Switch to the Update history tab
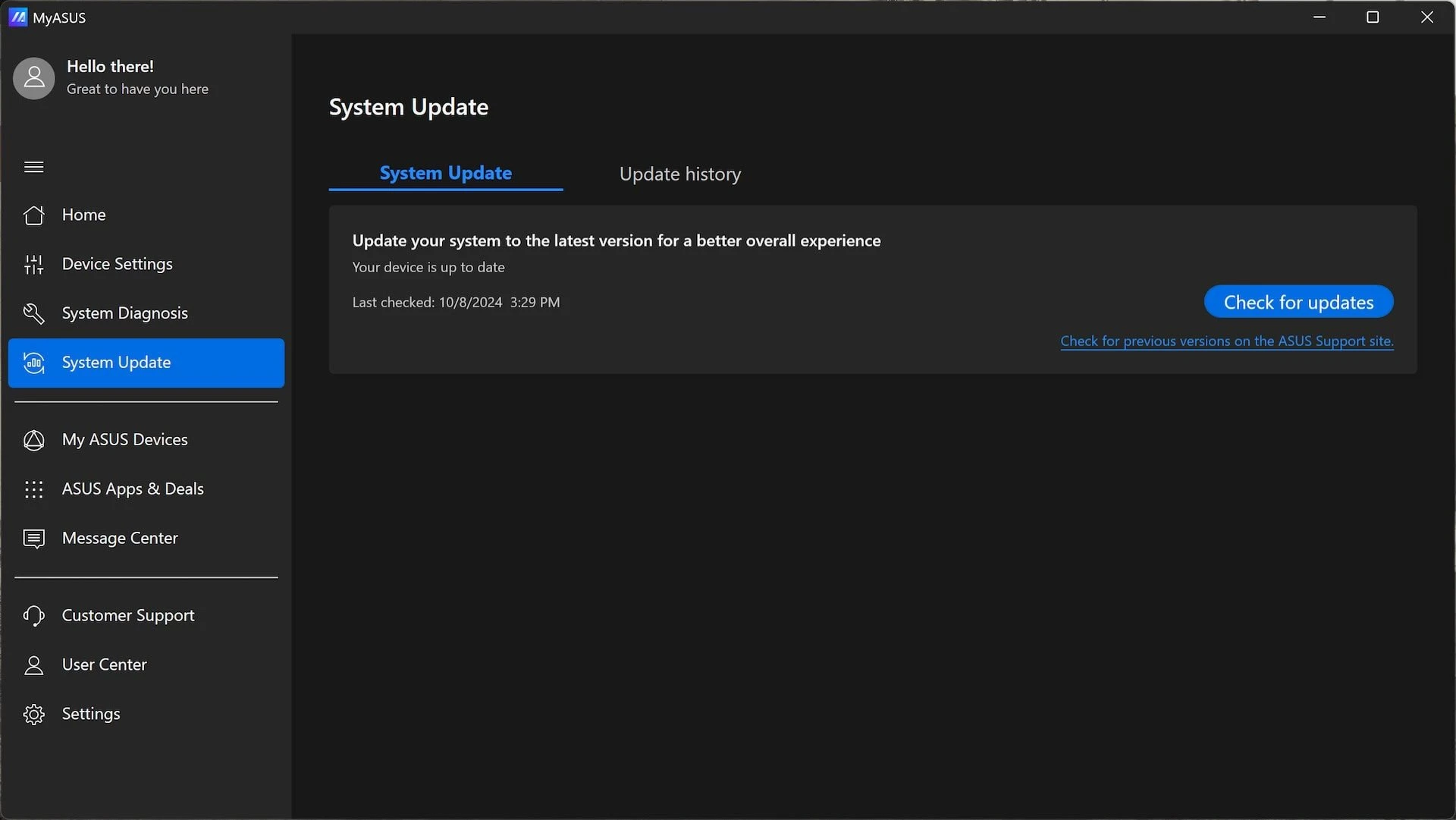The height and width of the screenshot is (820, 1456). pyautogui.click(x=680, y=174)
